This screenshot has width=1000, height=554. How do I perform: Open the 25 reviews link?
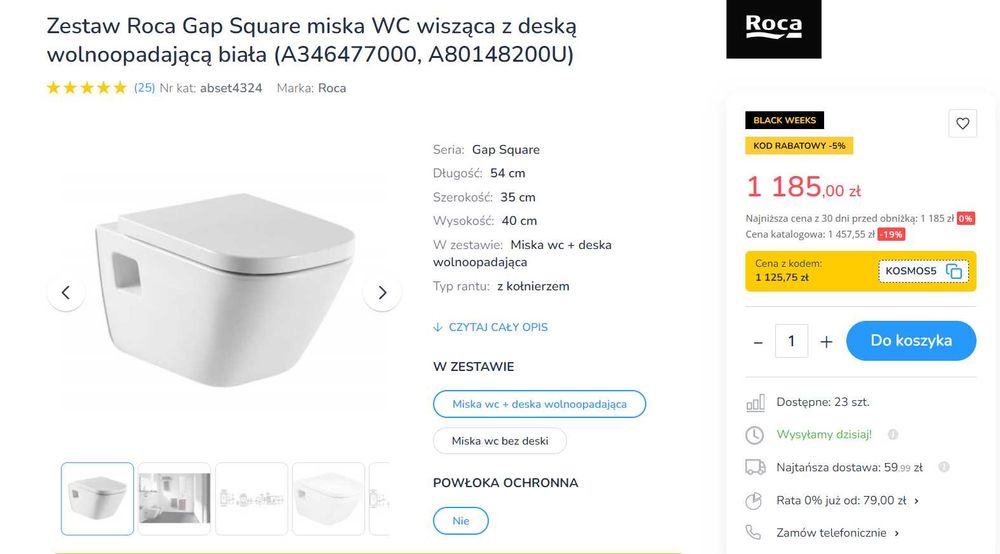144,88
